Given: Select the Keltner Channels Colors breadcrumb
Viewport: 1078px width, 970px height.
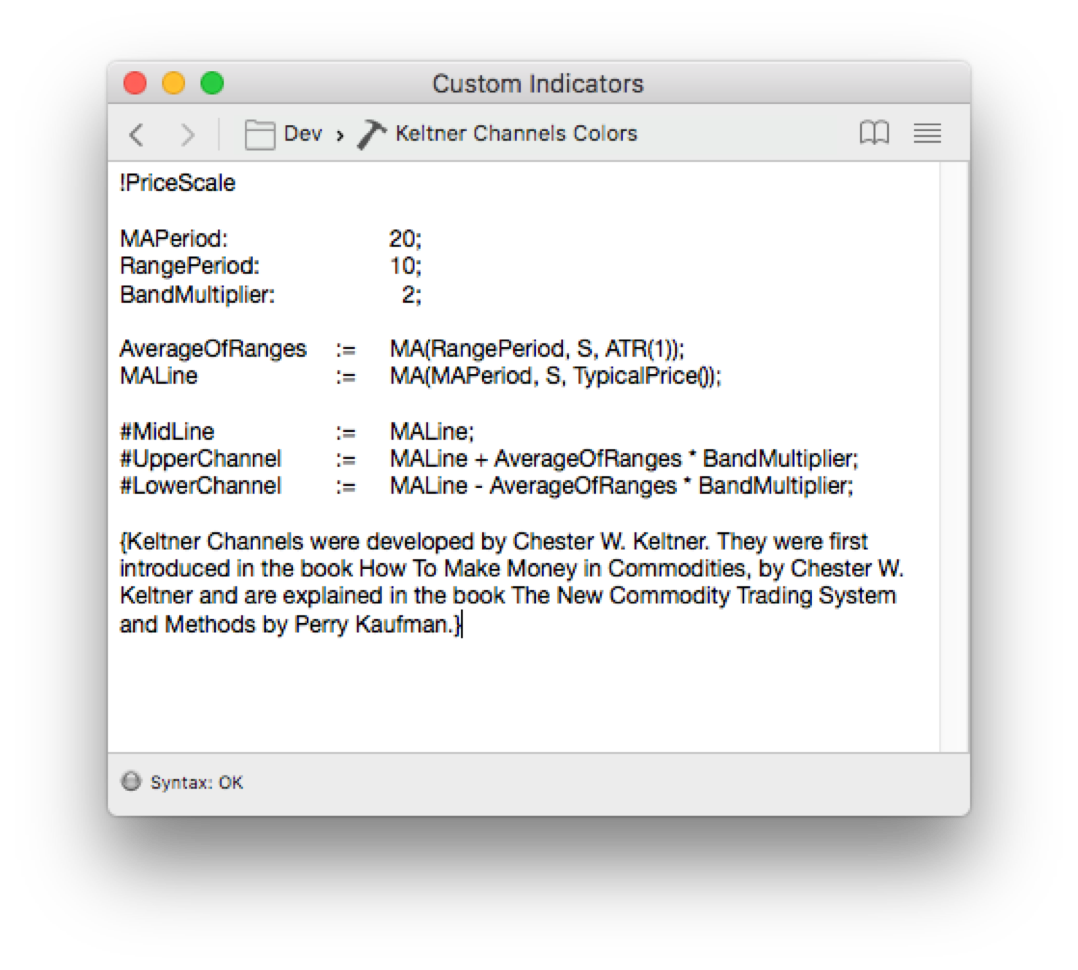Looking at the screenshot, I should coord(516,134).
